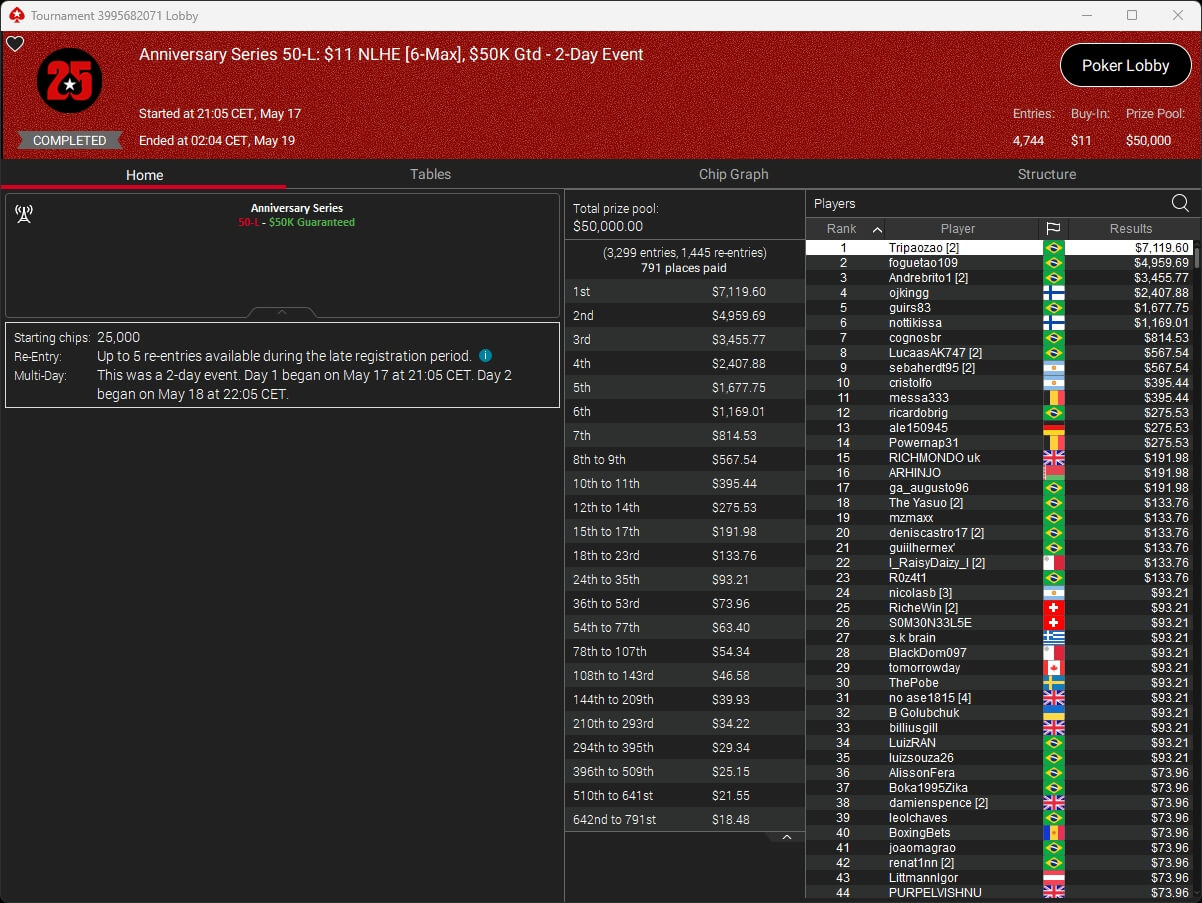Click the heart favorite icon
The image size is (1202, 903).
(x=15, y=44)
